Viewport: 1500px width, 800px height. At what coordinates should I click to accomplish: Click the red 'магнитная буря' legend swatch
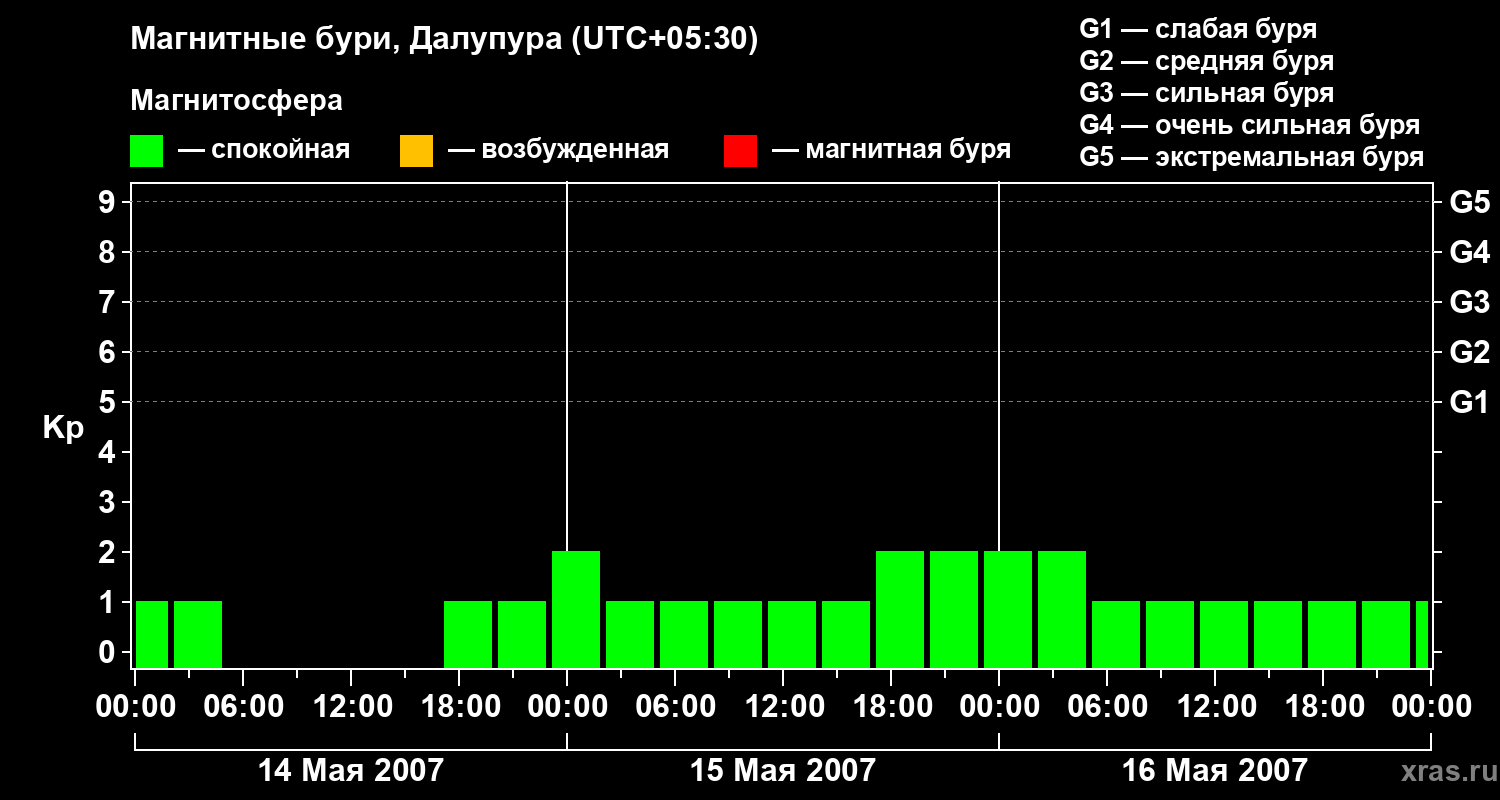pos(740,151)
